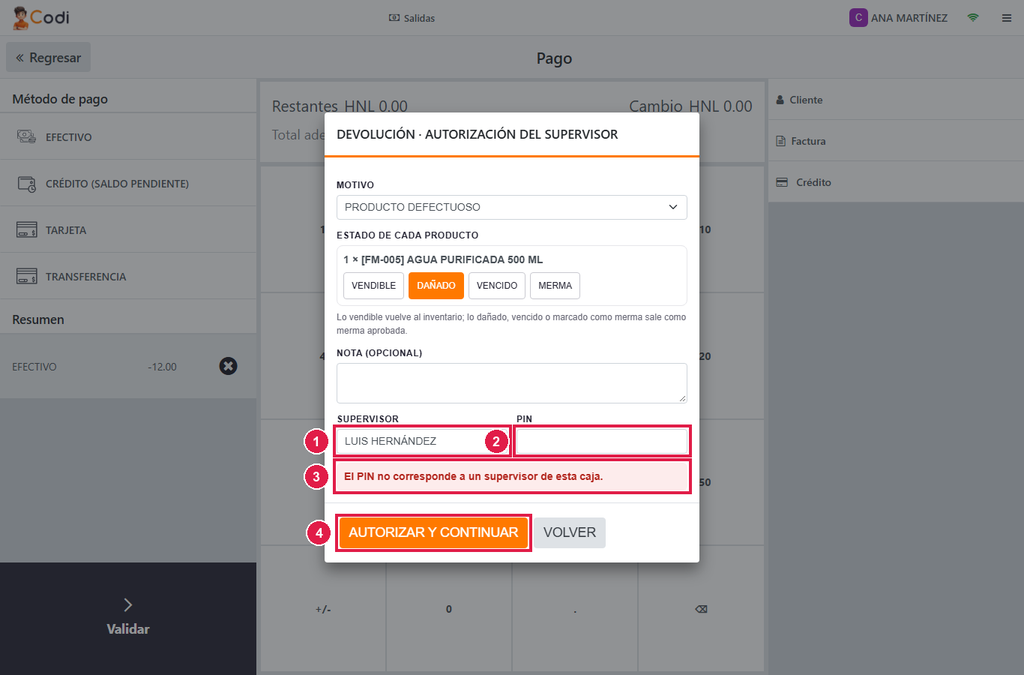Screen dimensions: 1024x675
Task: Mark product state as Vendible
Action: (374, 285)
